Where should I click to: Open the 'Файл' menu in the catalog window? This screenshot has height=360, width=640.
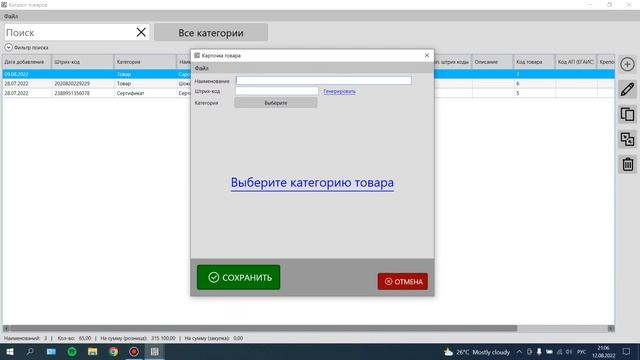(11, 16)
